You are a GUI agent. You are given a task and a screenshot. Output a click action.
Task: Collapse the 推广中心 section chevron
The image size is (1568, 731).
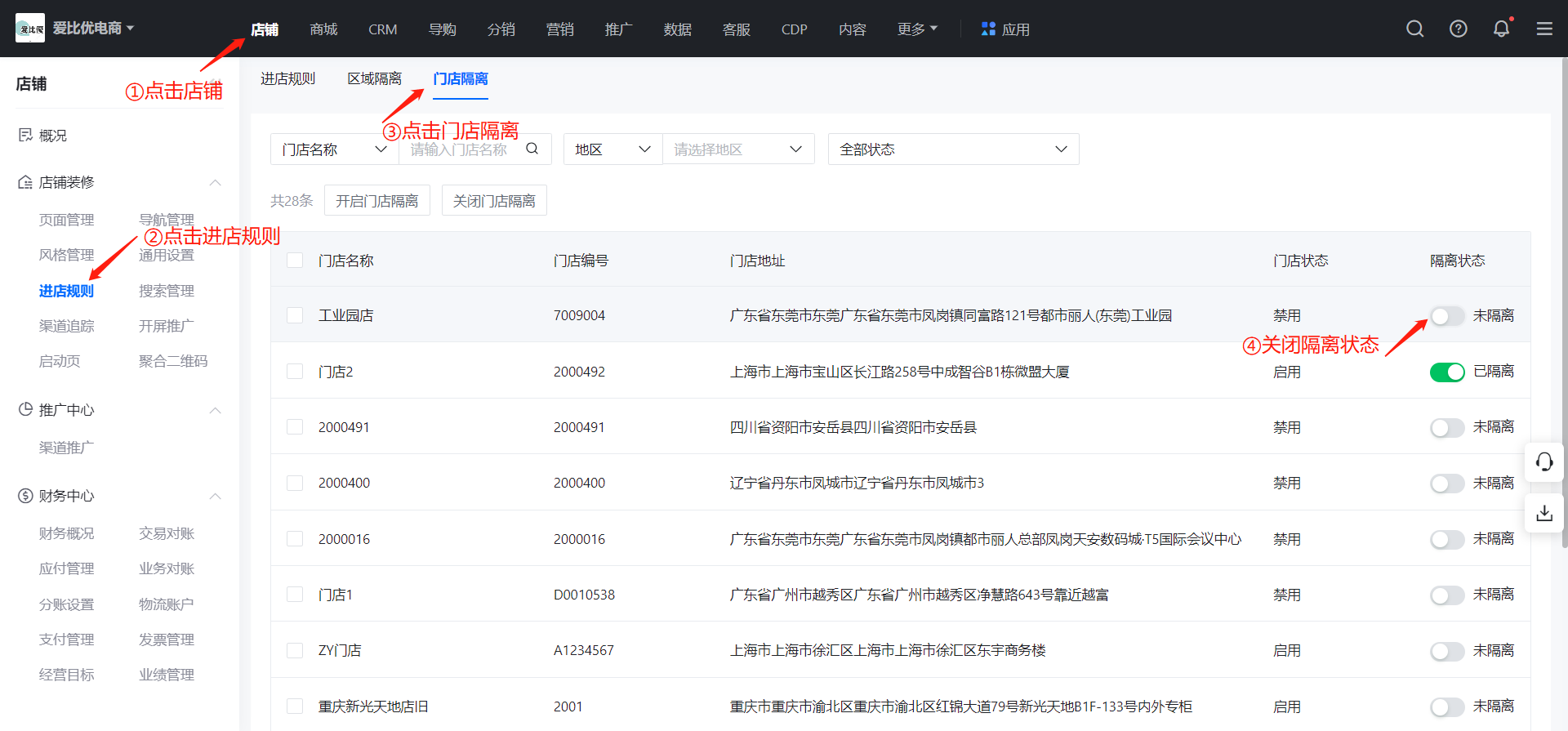216,410
